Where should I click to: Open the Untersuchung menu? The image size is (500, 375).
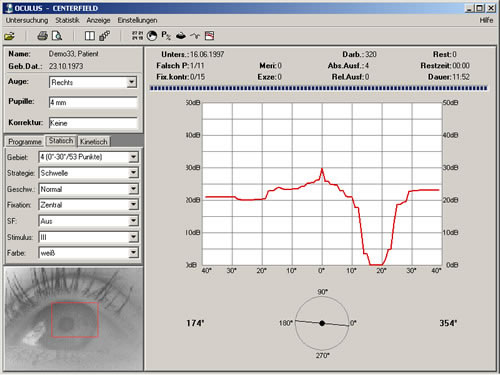(x=27, y=20)
